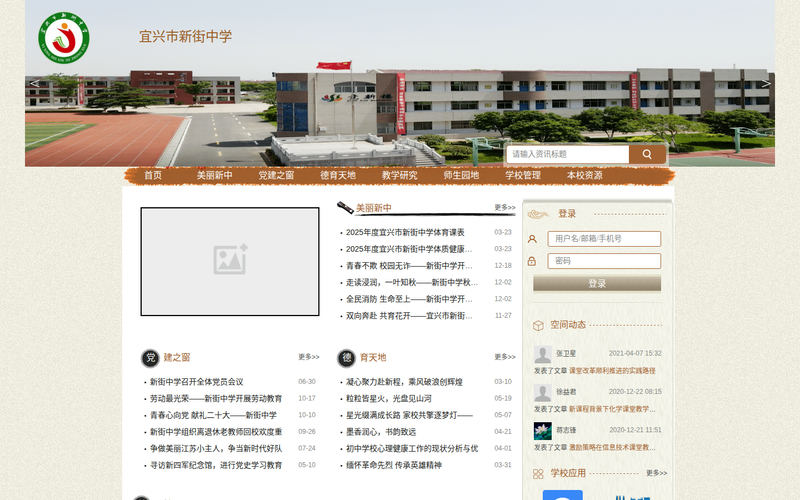Open 本校资源 navigation menu

click(585, 176)
